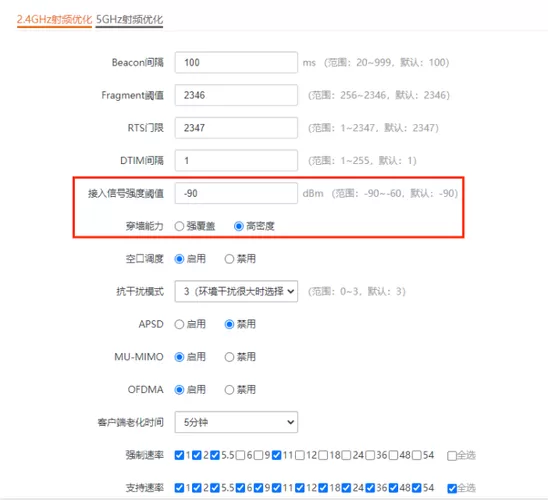Toggle 强制速率 checkbox for 11
Viewport: 548px width, 500px height.
[x=276, y=455]
